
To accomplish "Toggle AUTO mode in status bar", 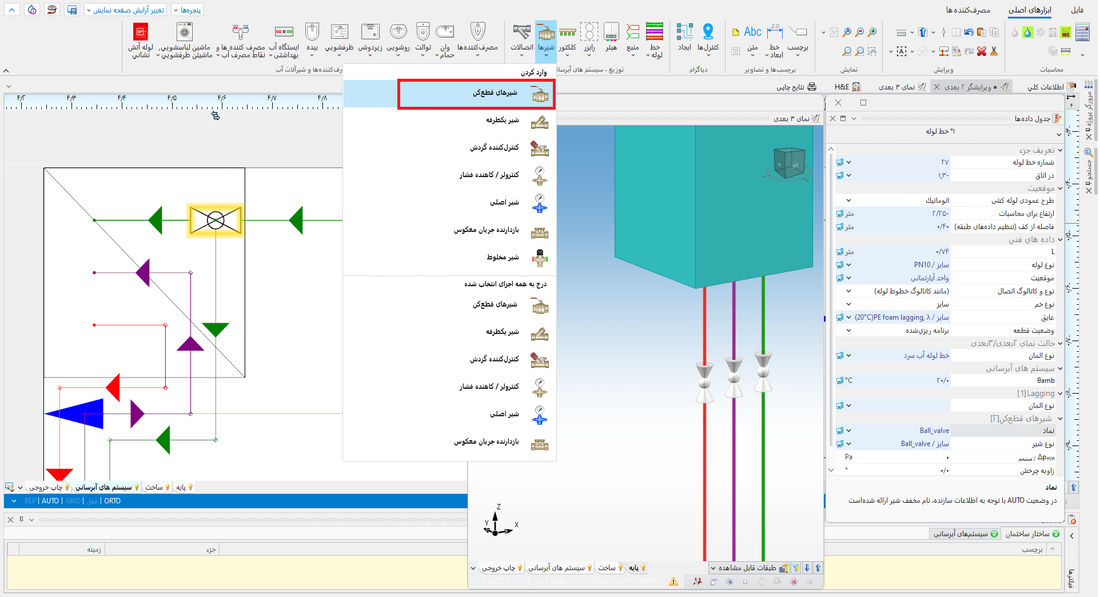I will 51,501.
